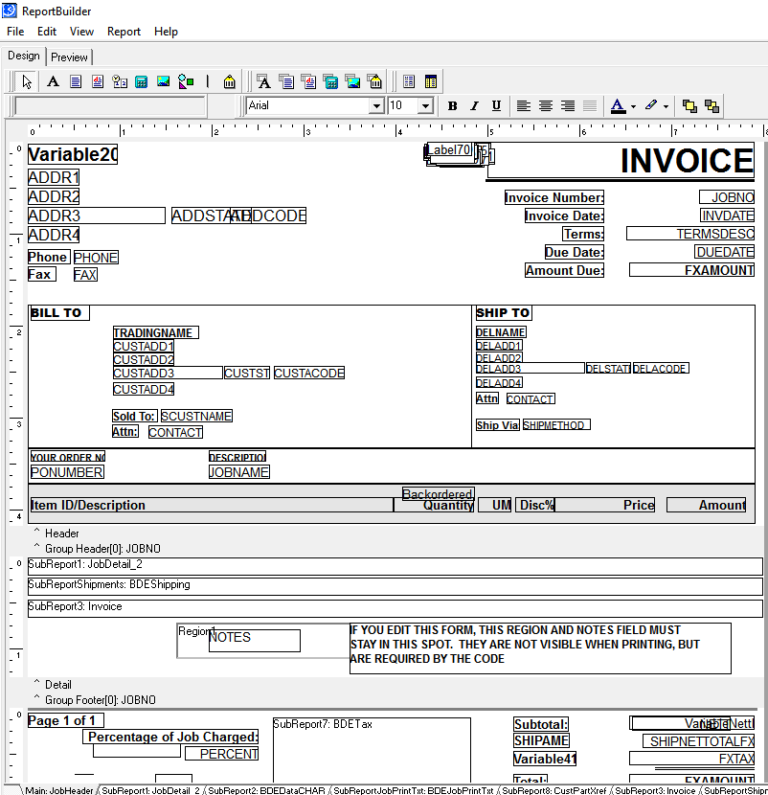This screenshot has height=795, width=768.
Task: Collapse the Detail band caret
Action: point(36,682)
